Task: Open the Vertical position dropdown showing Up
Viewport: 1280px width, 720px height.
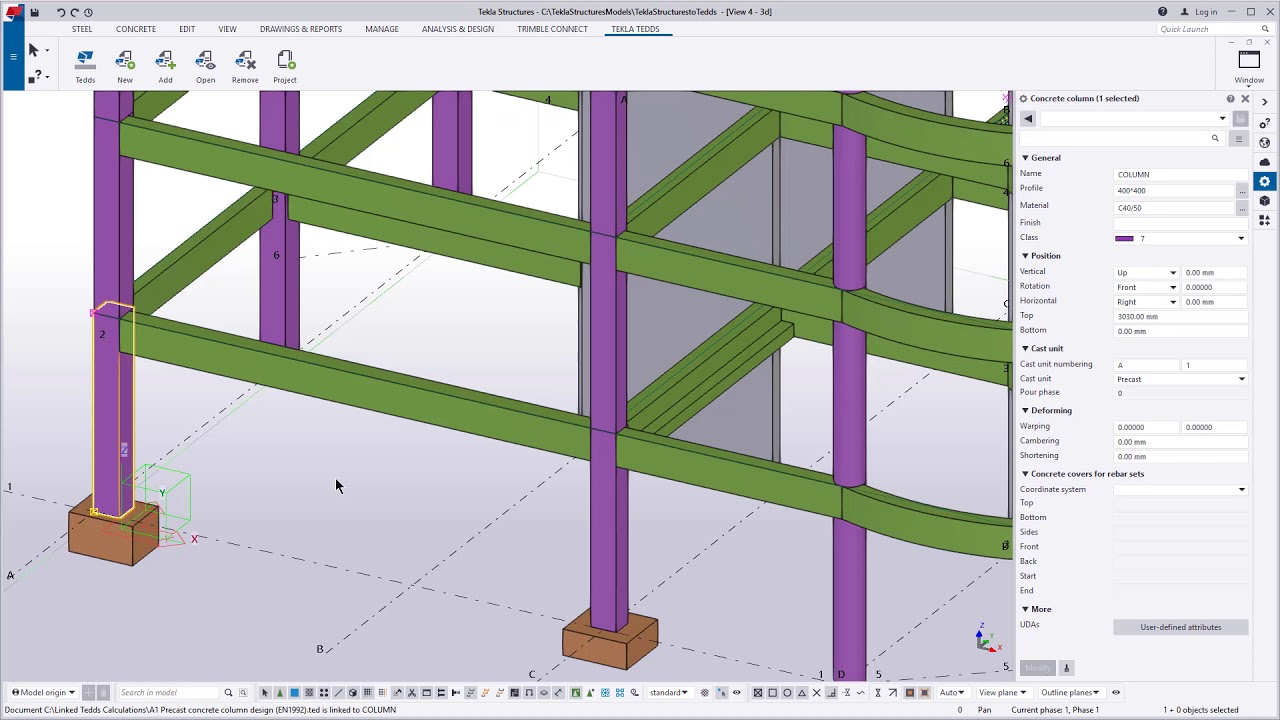Action: pos(1146,273)
